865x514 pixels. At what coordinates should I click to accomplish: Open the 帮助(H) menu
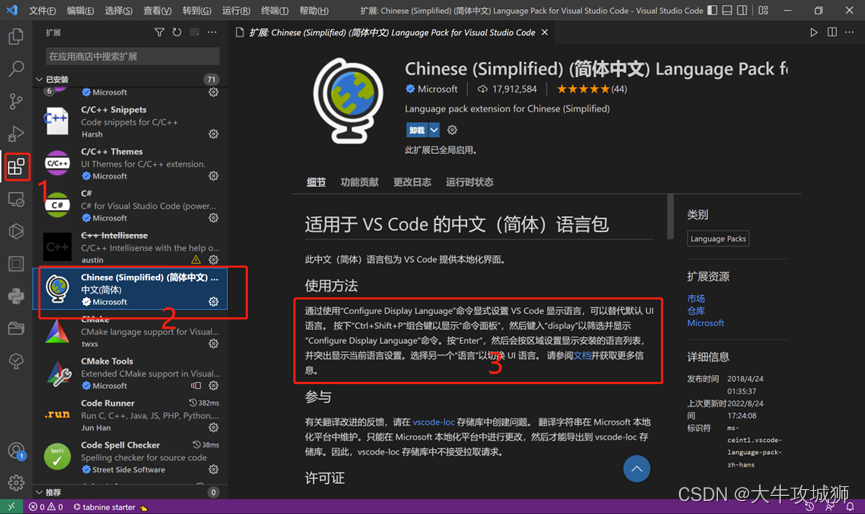pos(314,10)
